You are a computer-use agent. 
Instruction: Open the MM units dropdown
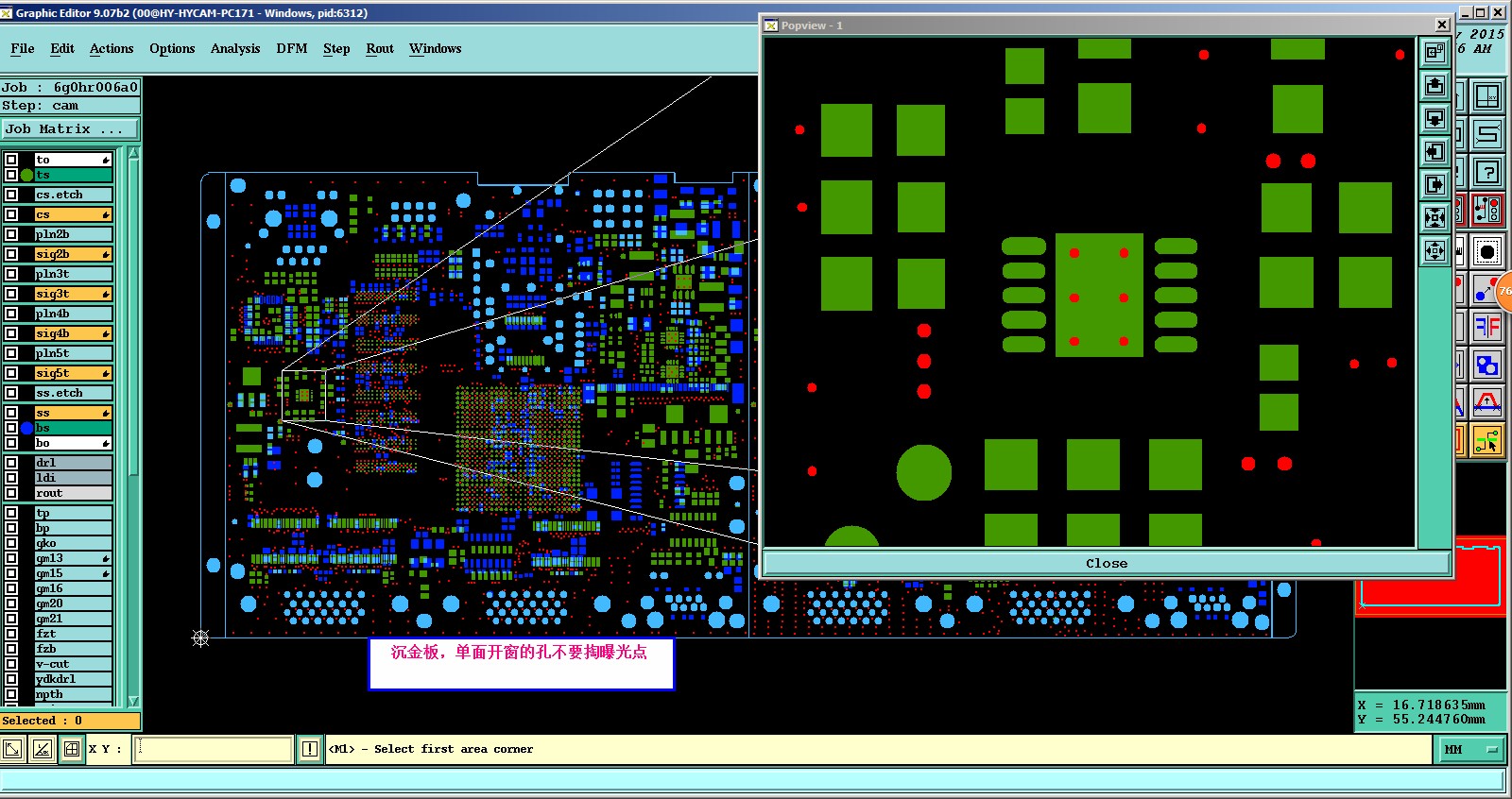(1471, 750)
